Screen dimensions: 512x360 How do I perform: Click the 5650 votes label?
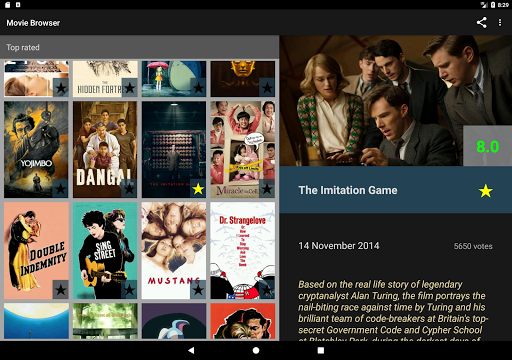click(x=473, y=246)
